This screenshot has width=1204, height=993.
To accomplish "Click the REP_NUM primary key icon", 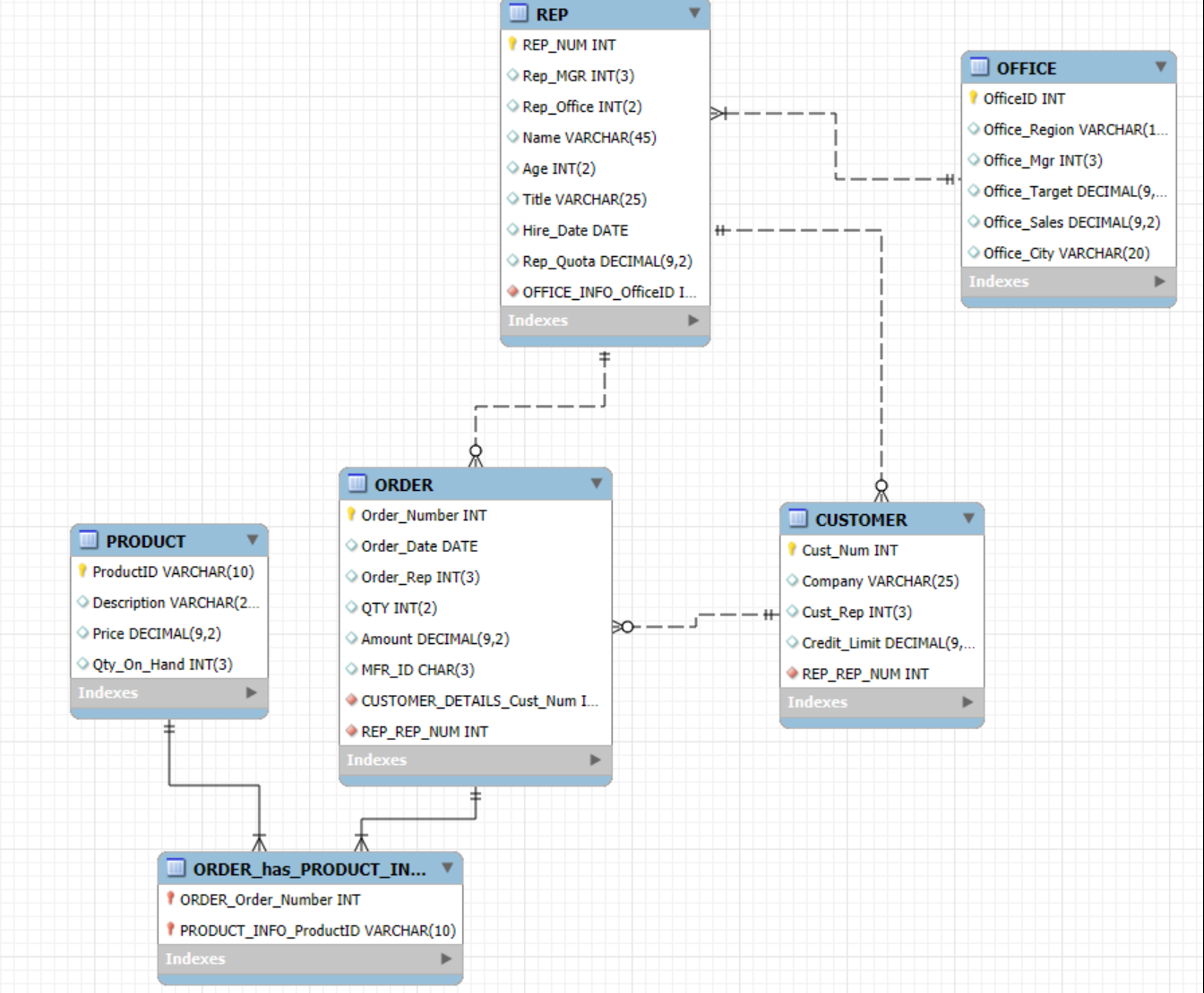I will [x=512, y=44].
